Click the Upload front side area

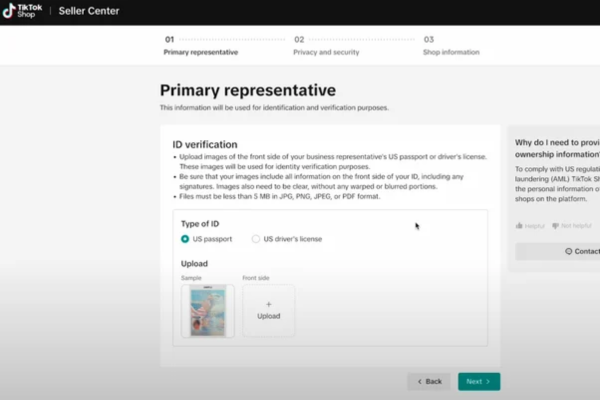(x=269, y=310)
